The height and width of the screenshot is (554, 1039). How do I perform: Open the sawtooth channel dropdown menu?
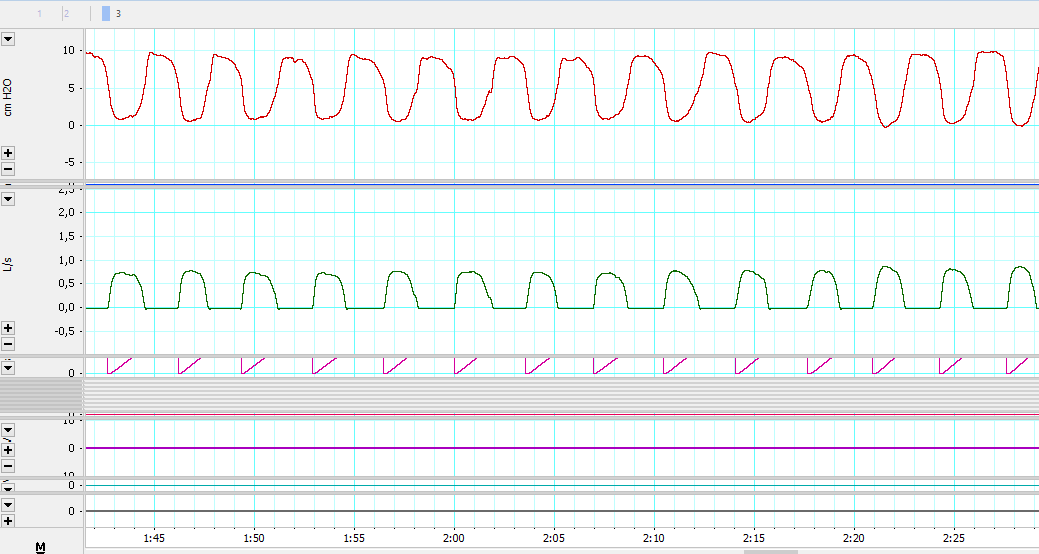point(8,367)
